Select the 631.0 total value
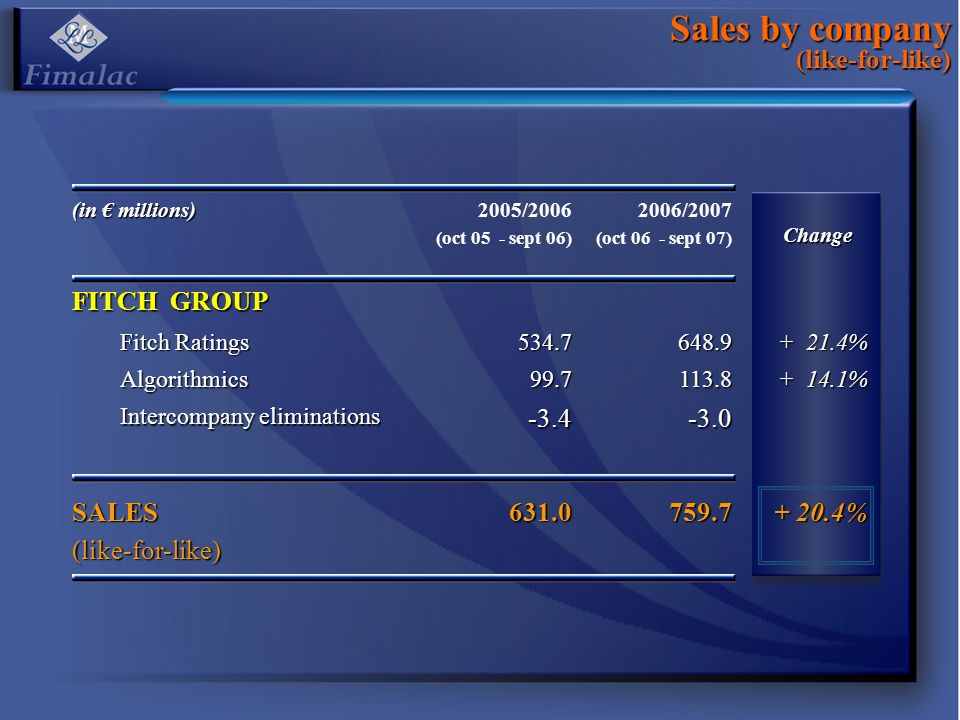960x720 pixels. point(541,512)
